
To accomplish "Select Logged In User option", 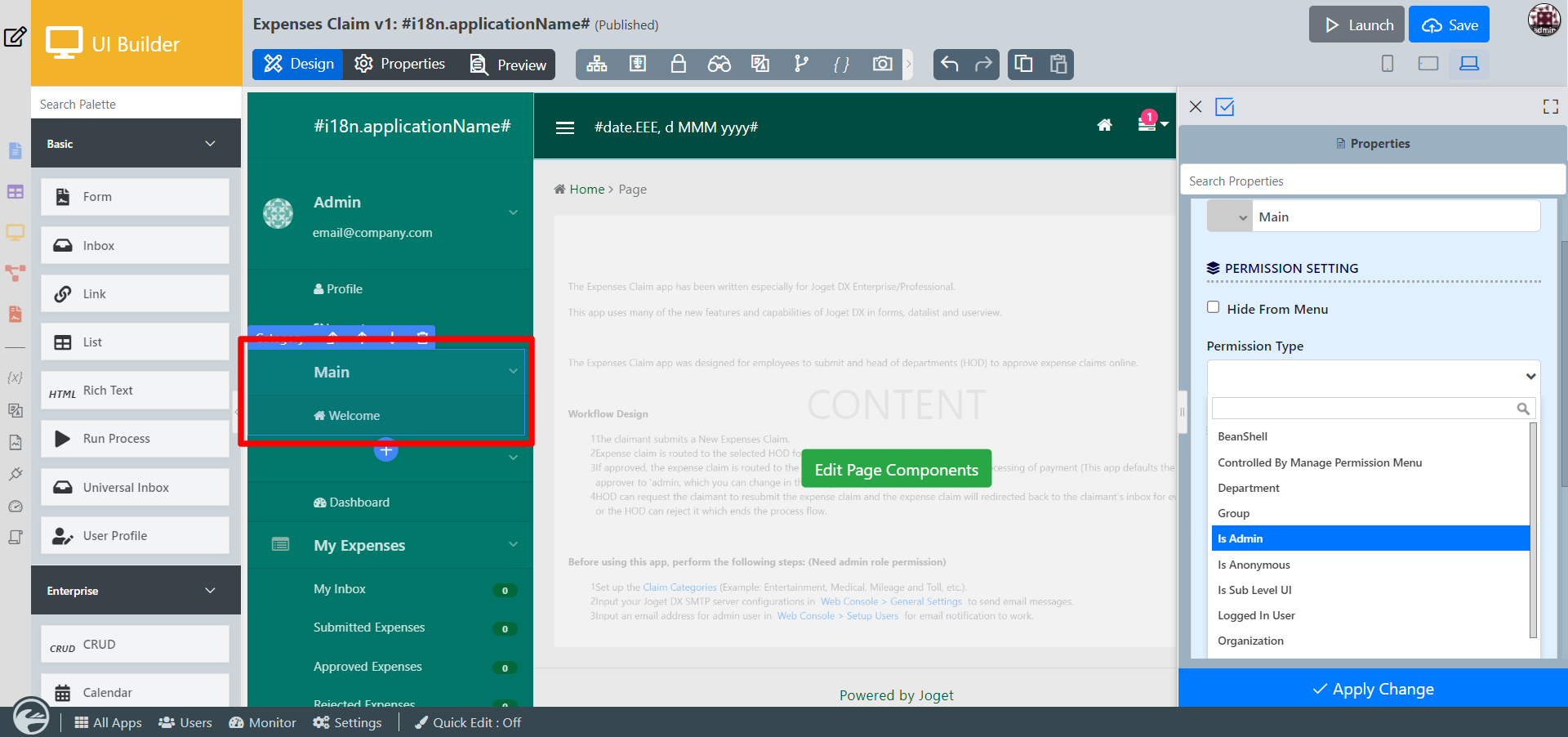I will click(1370, 615).
